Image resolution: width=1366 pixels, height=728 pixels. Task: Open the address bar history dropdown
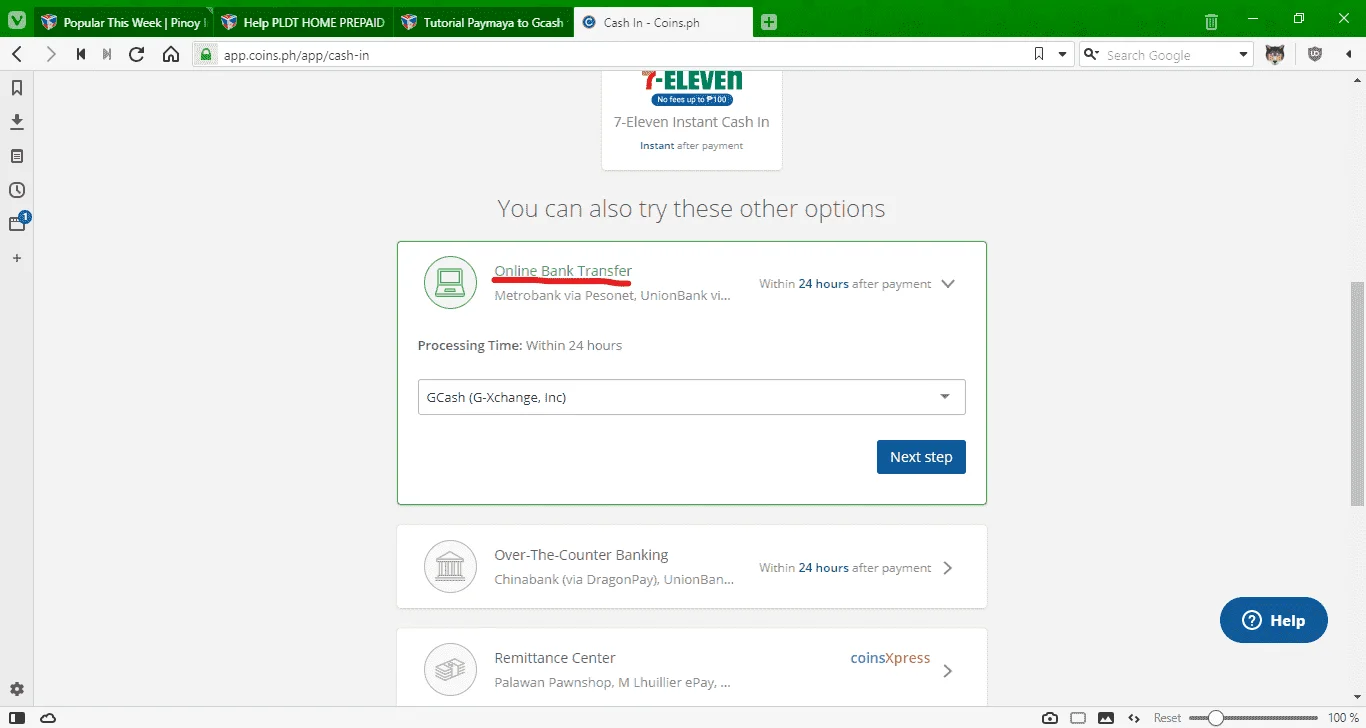[1063, 55]
